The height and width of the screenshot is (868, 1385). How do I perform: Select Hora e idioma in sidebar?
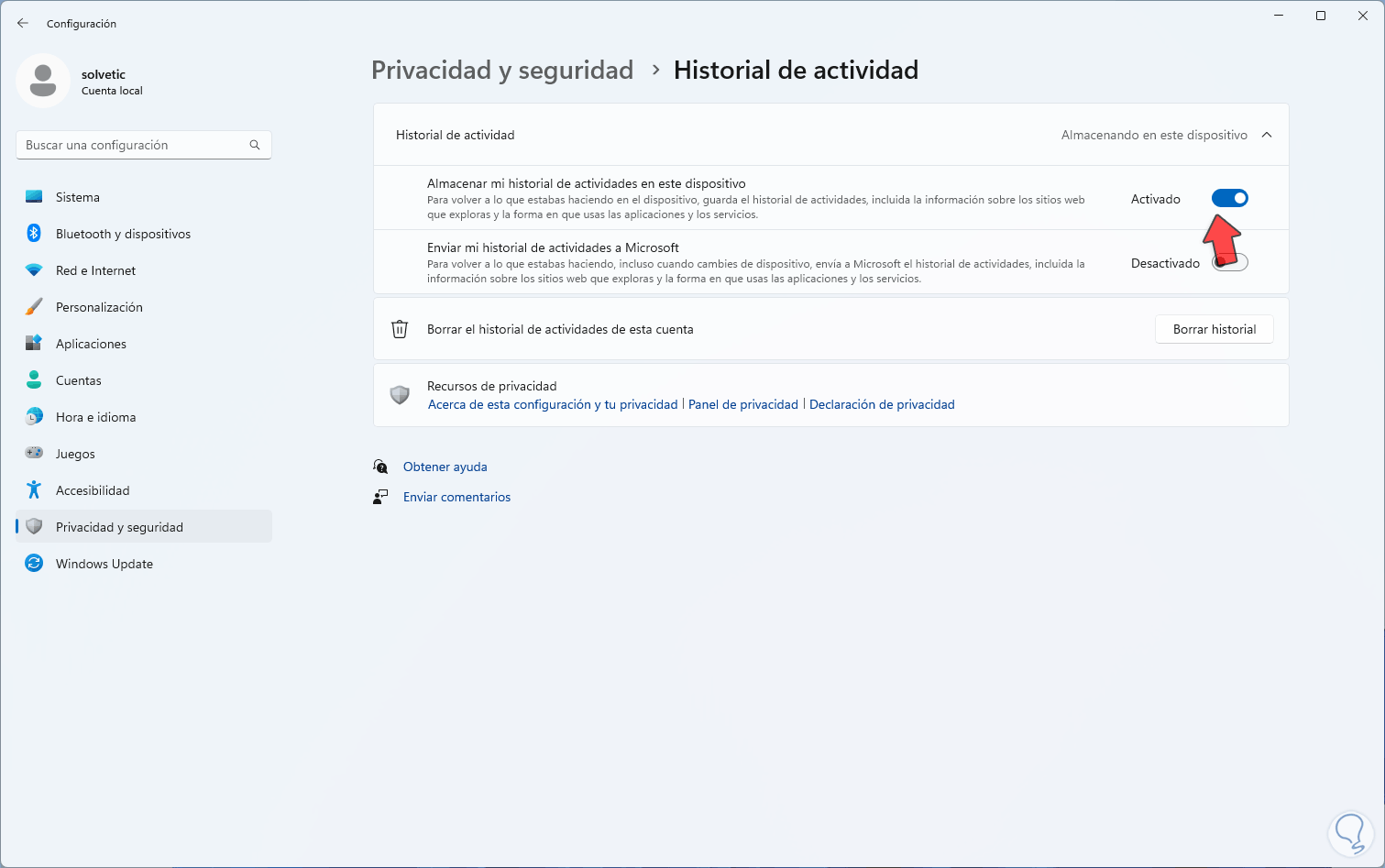95,417
